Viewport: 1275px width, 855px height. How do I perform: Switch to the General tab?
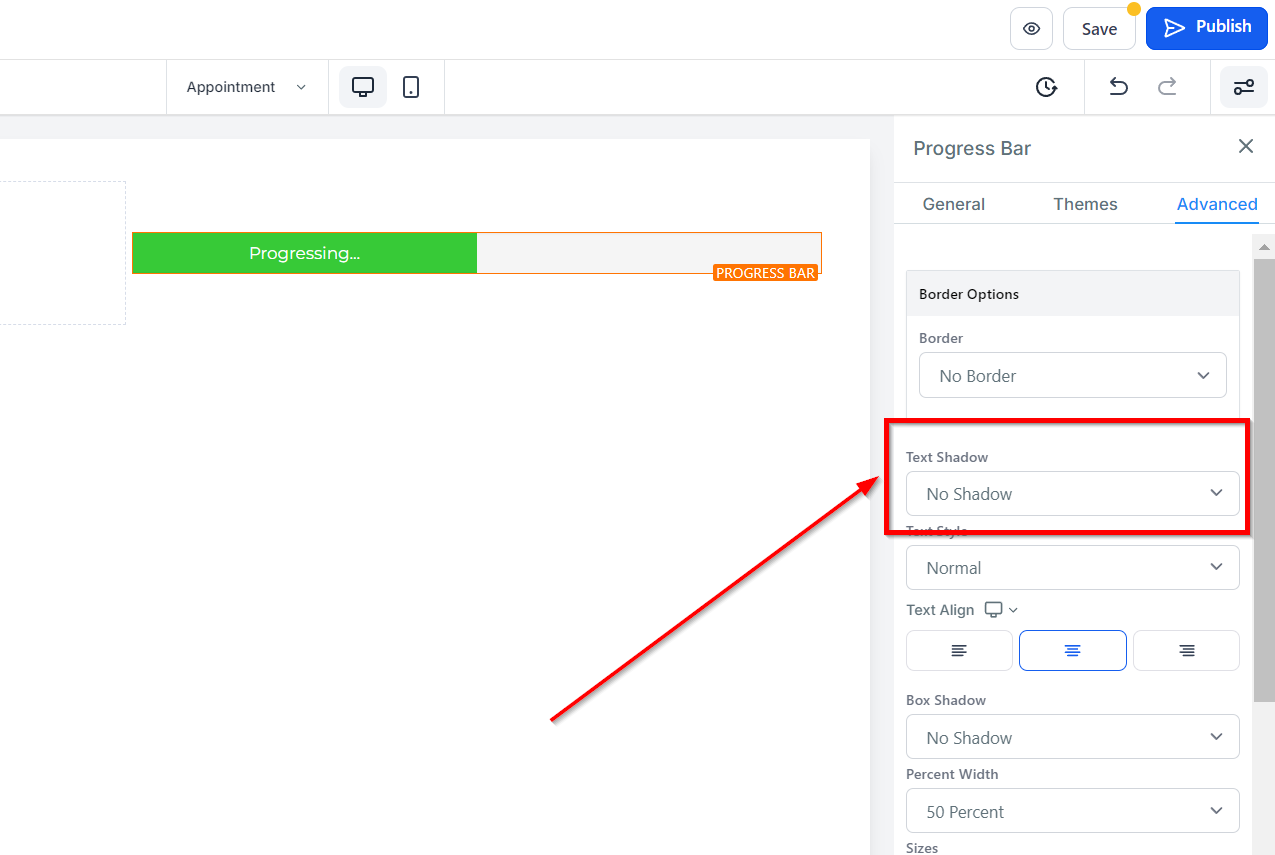953,204
